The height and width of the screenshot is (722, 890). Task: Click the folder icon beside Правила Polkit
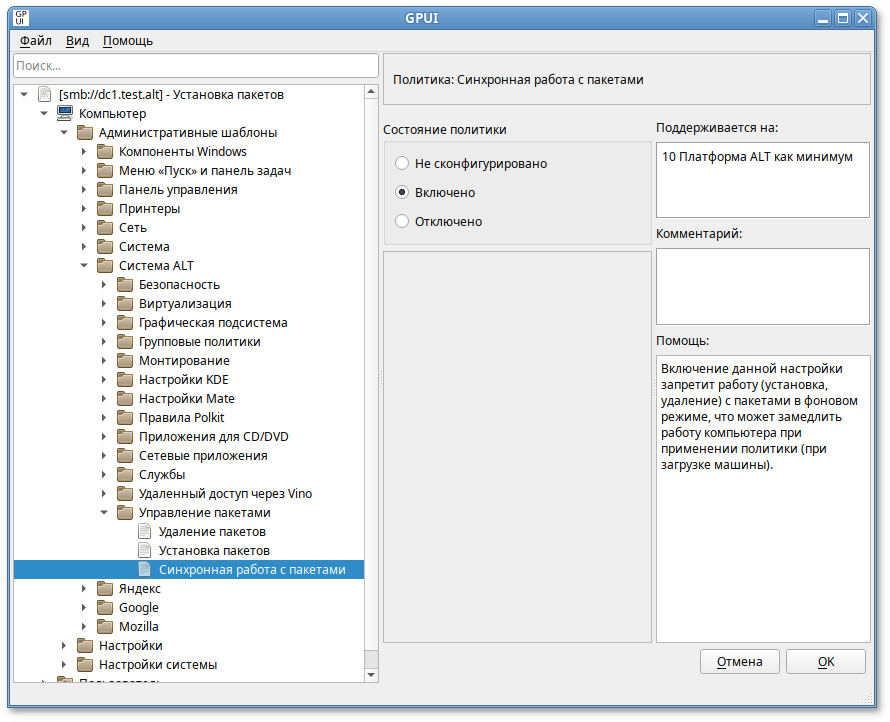[125, 417]
